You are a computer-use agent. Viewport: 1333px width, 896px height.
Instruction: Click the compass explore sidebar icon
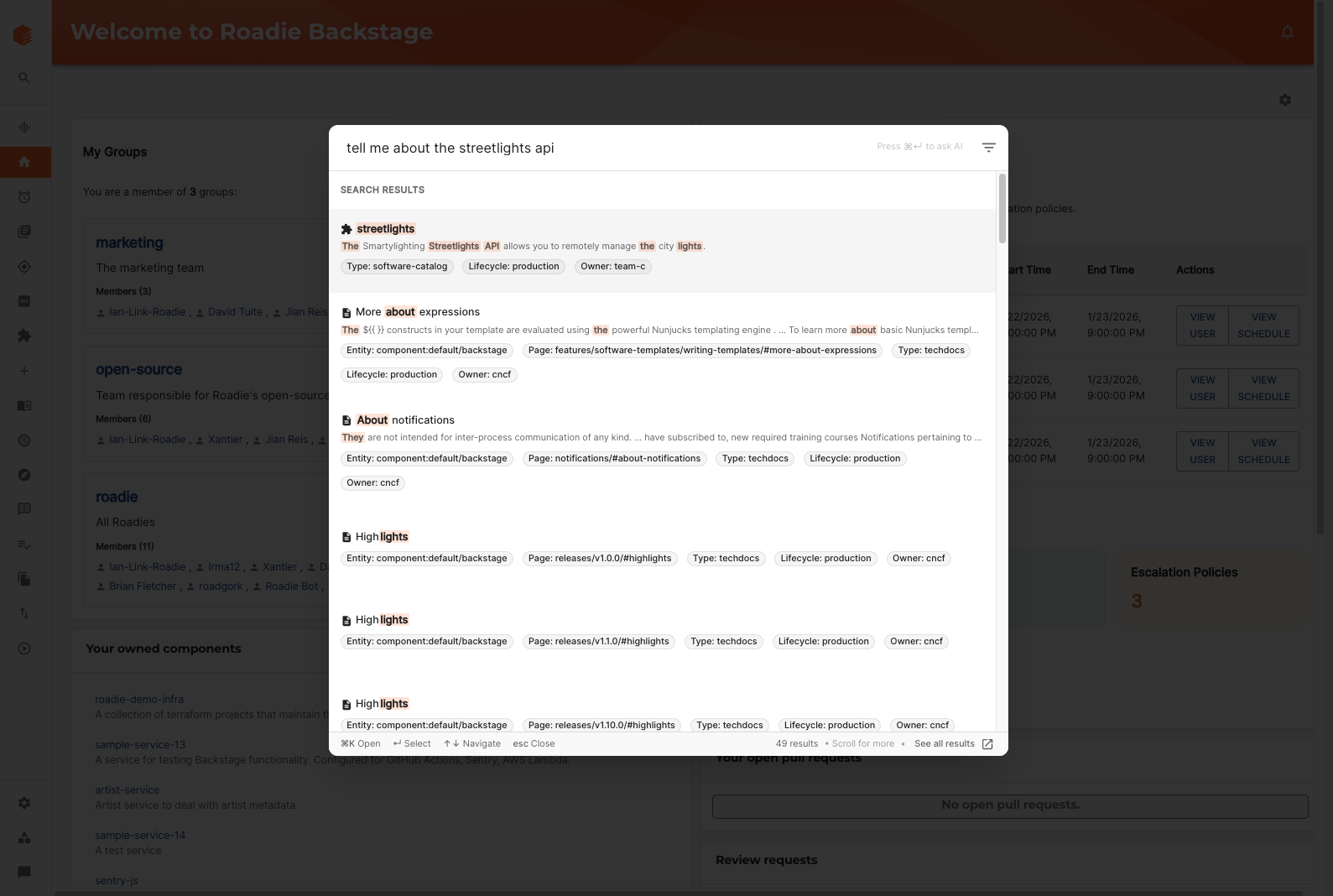click(x=24, y=475)
